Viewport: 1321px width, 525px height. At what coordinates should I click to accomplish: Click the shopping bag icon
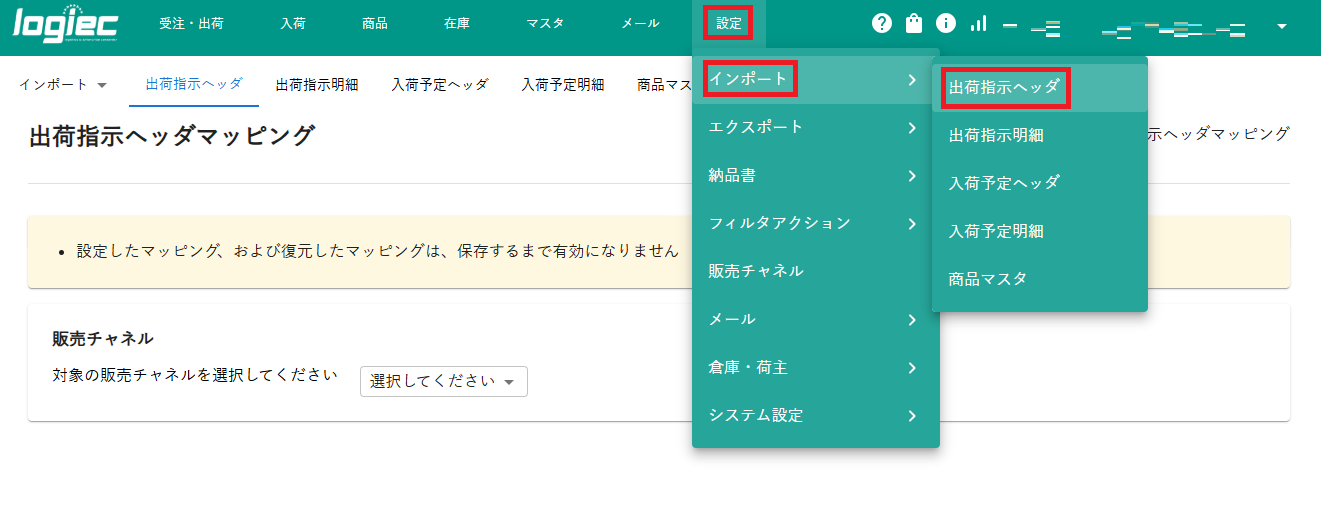tap(913, 23)
